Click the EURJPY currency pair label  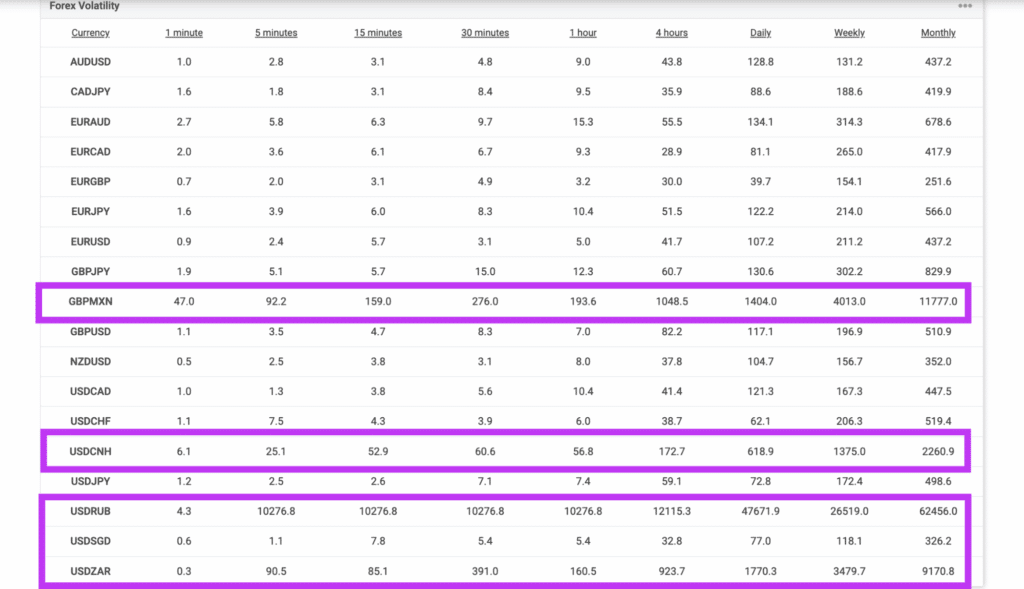coord(91,212)
